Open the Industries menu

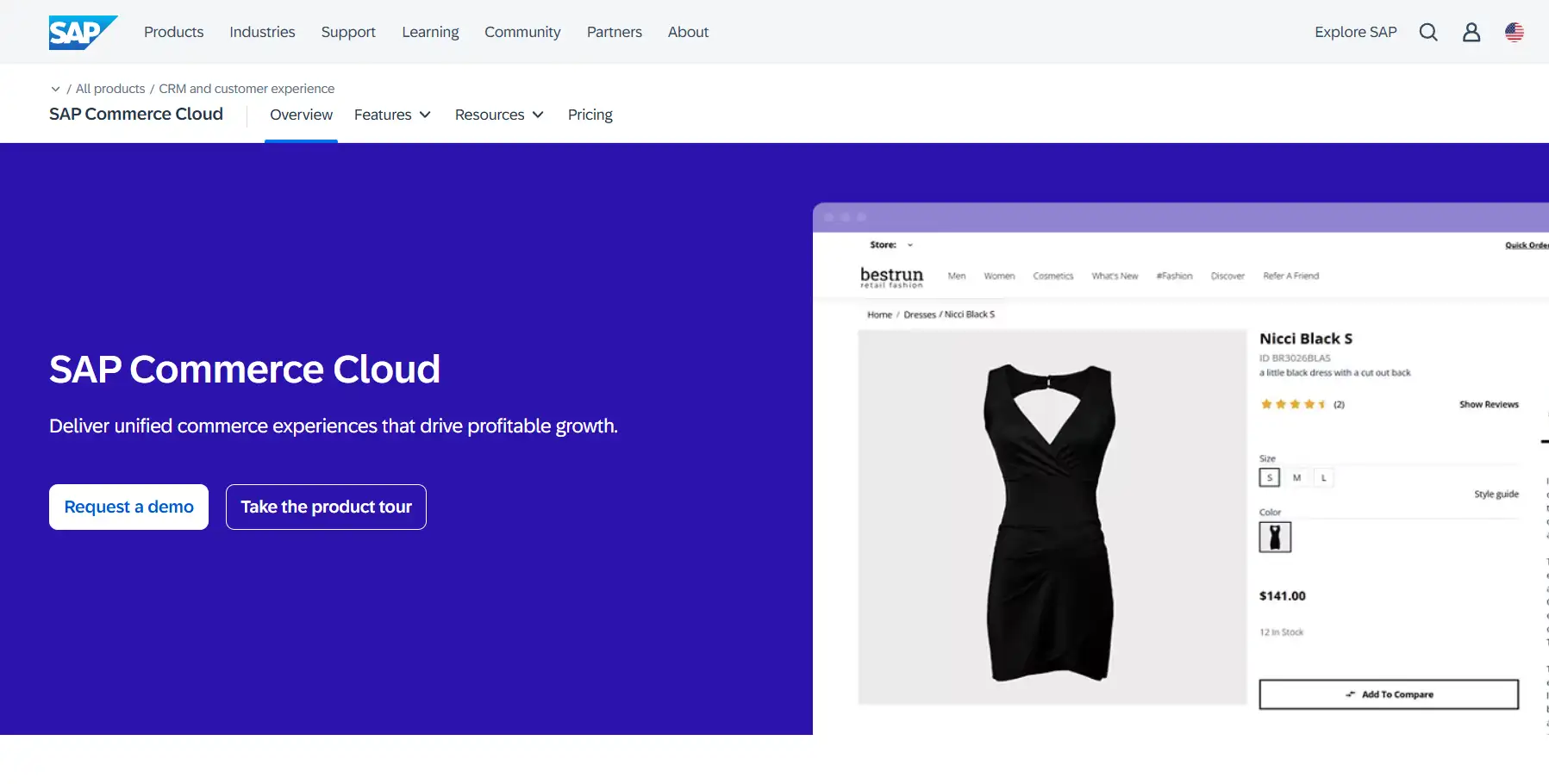tap(262, 32)
